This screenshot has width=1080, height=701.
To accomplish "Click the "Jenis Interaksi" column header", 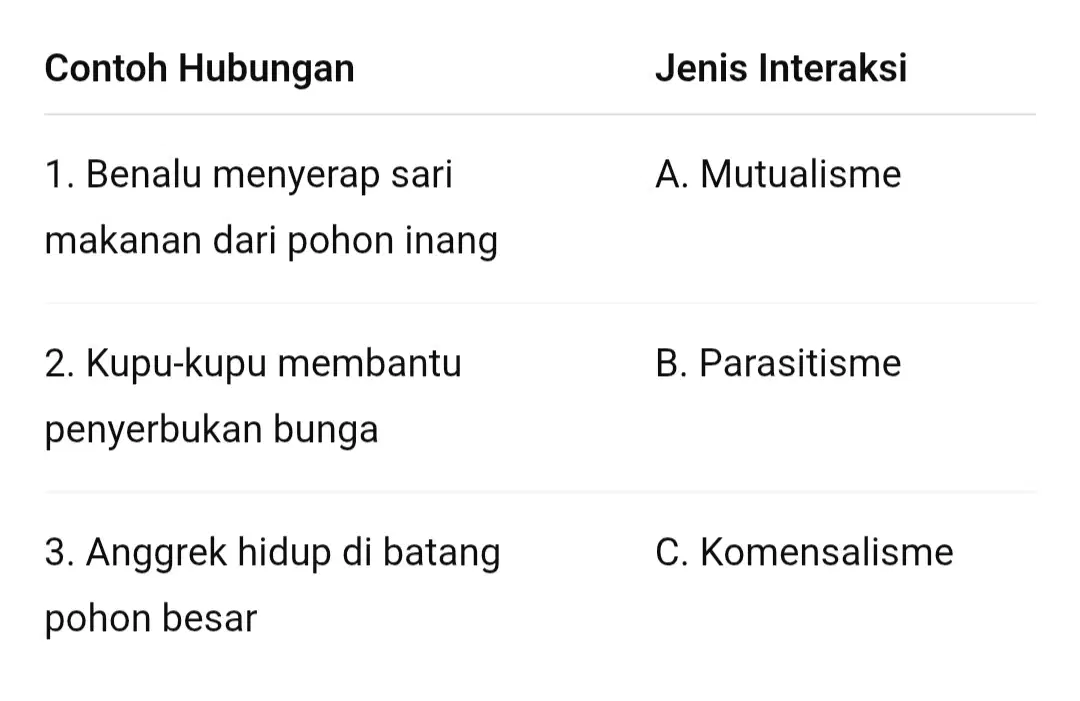I will pos(781,68).
